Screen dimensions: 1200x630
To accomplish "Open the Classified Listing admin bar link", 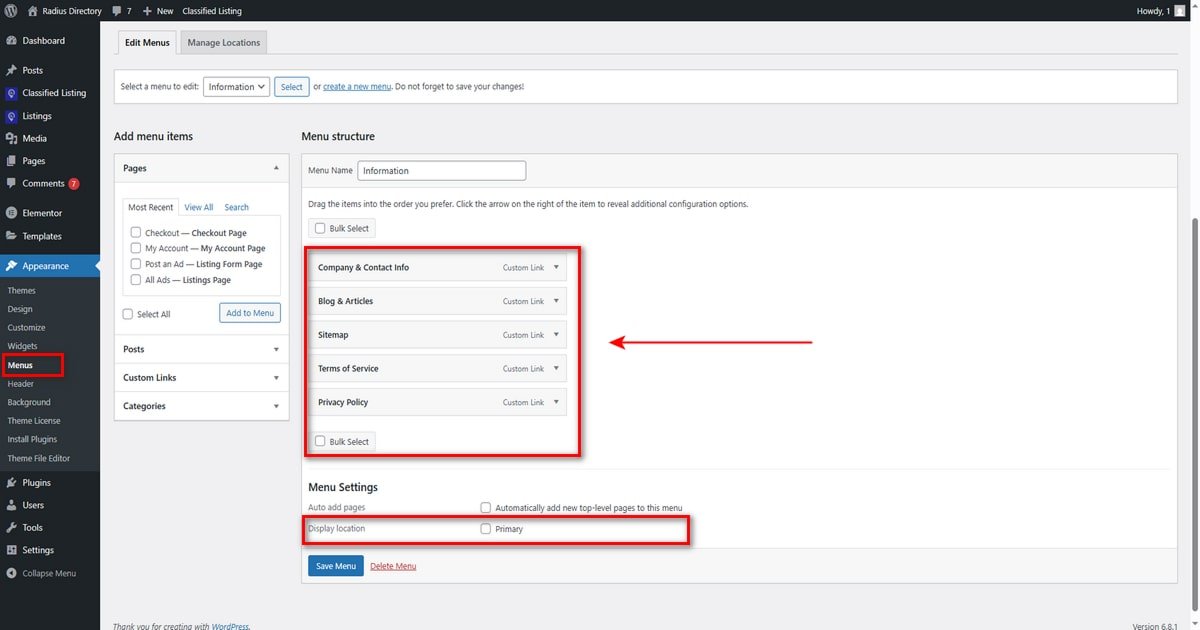I will (x=212, y=11).
